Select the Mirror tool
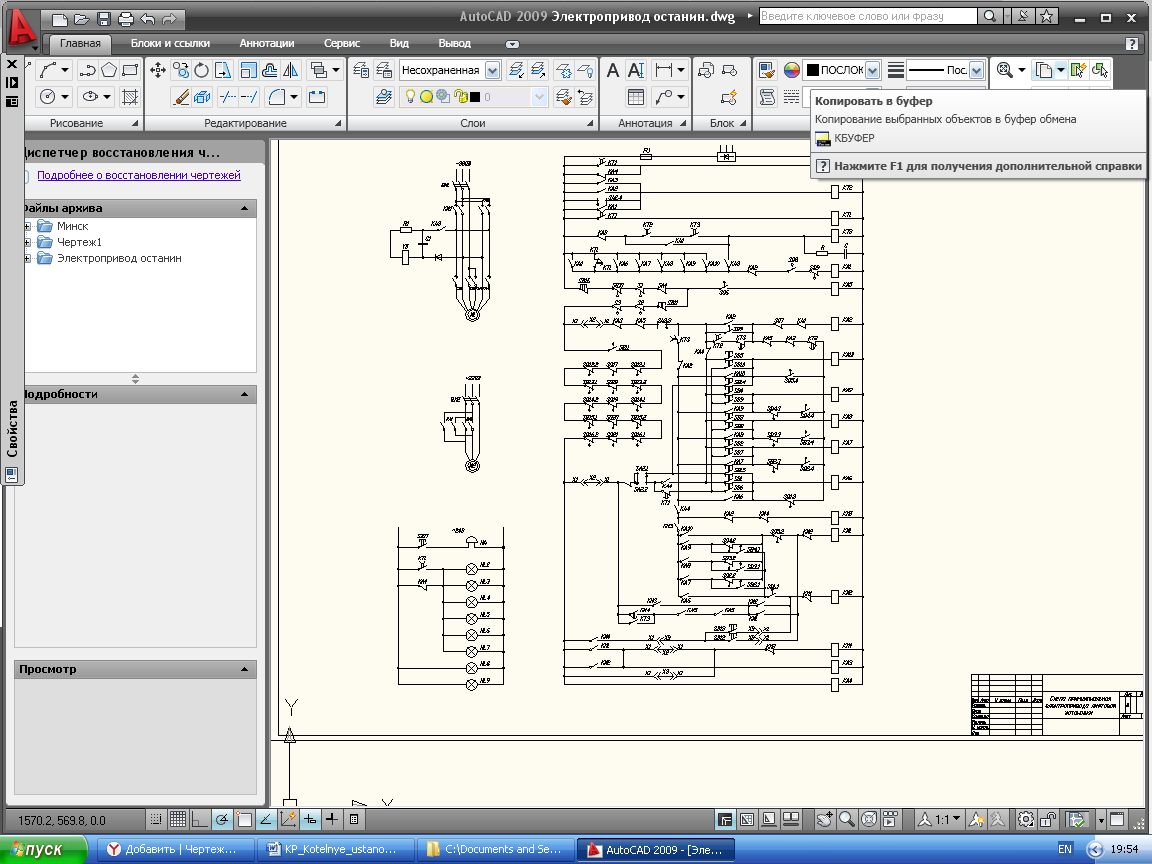This screenshot has height=864, width=1152. tap(291, 71)
